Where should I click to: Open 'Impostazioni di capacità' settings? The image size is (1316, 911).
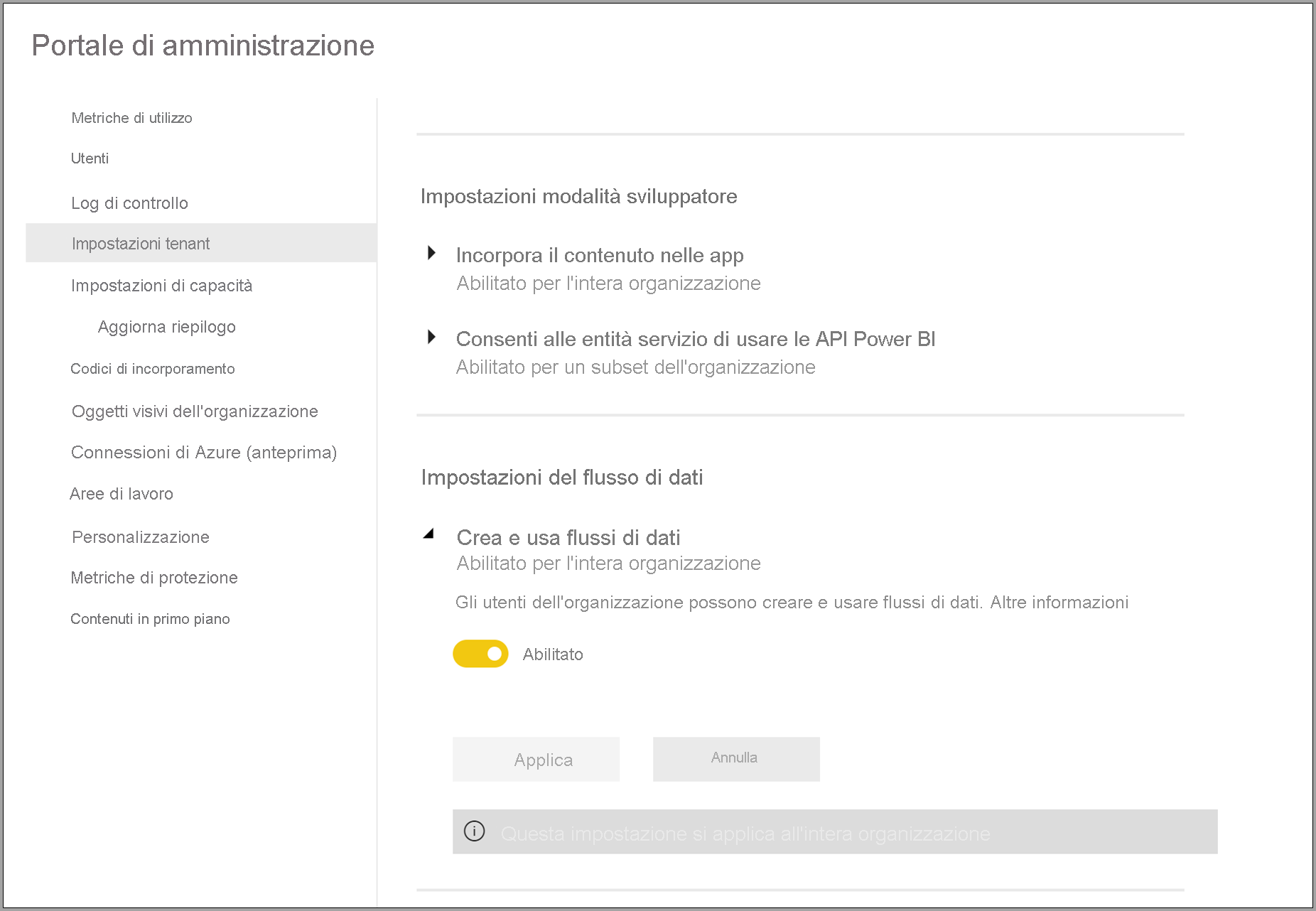click(161, 285)
